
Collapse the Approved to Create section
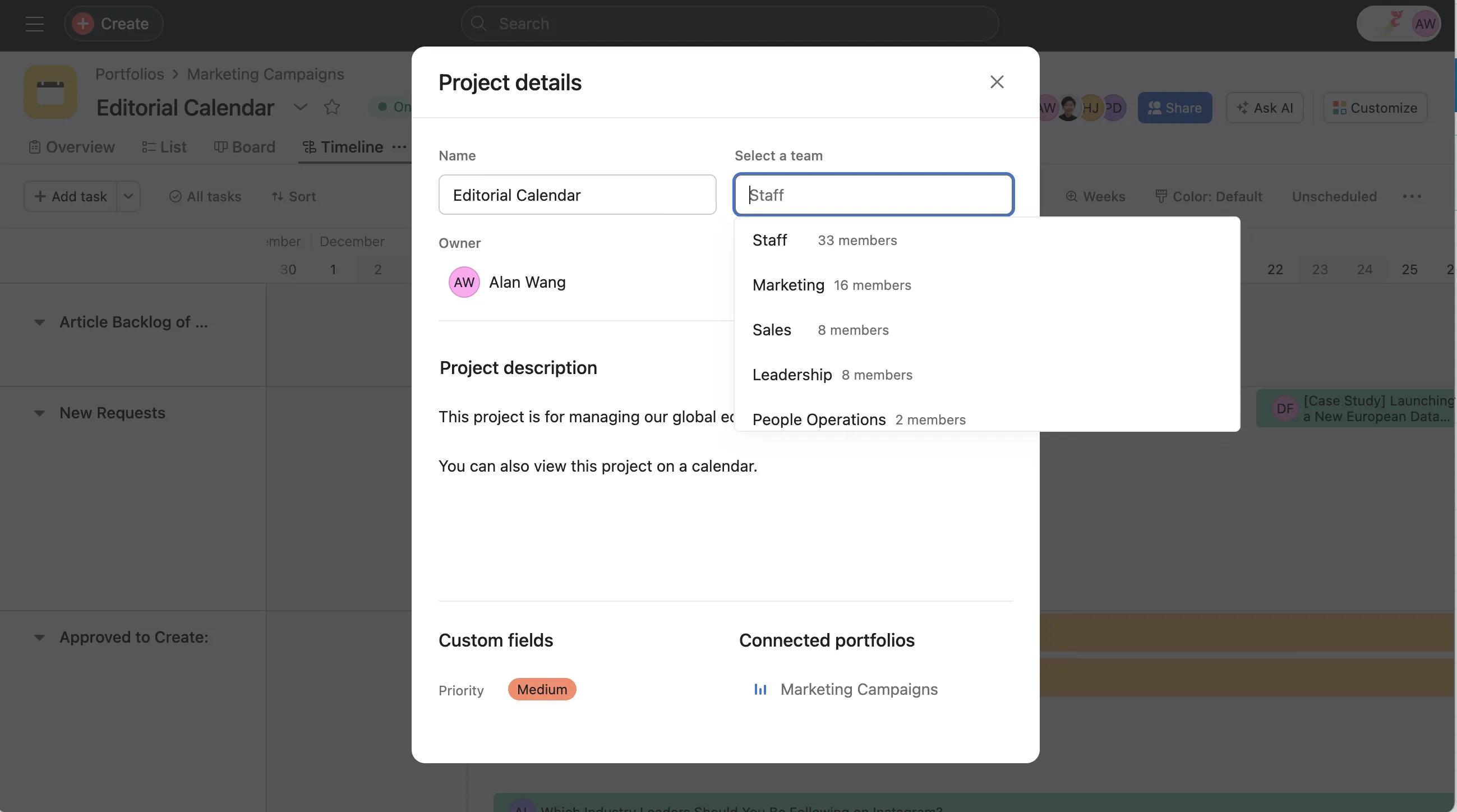pos(39,637)
